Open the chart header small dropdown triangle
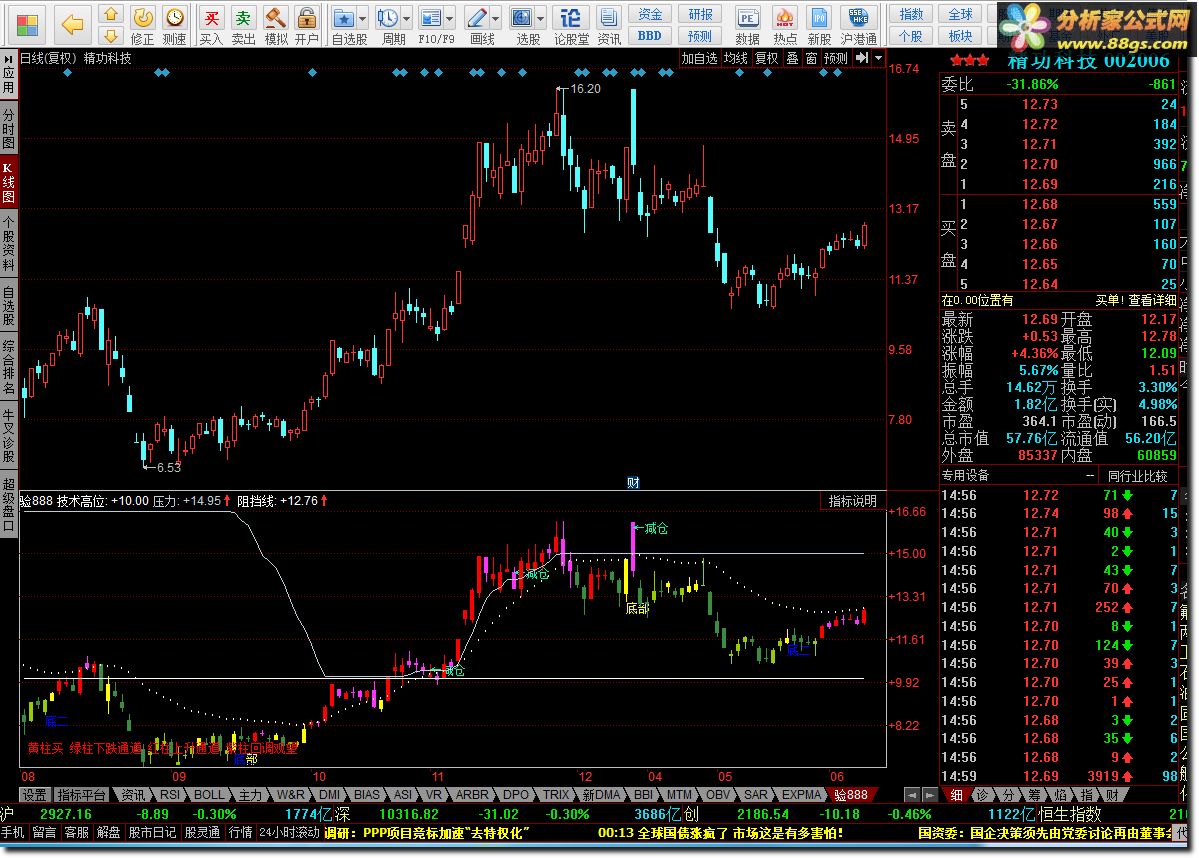1199x858 pixels. tap(879, 58)
